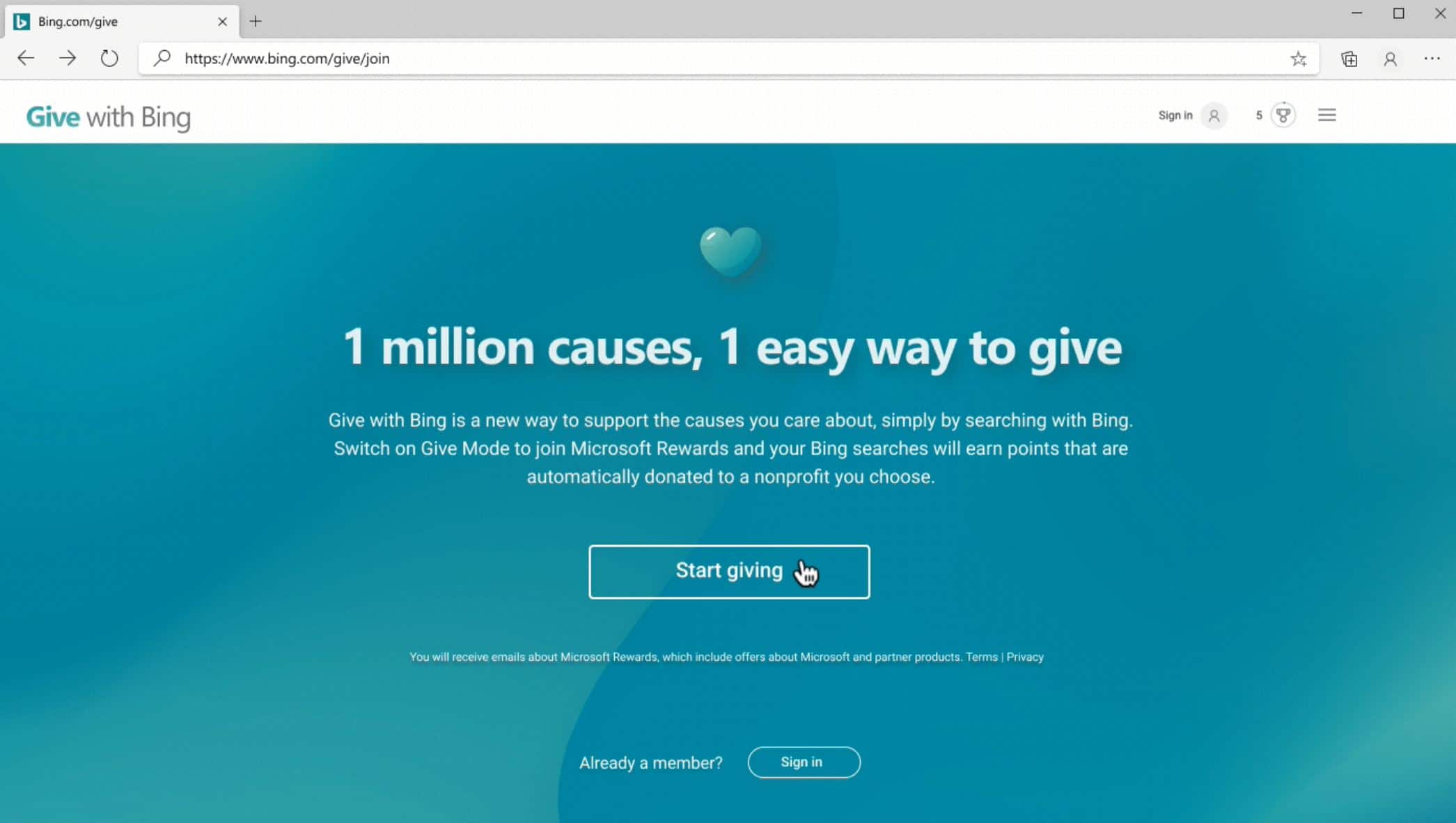The width and height of the screenshot is (1456, 823).
Task: Click the hamburger menu icon
Action: 1327,115
